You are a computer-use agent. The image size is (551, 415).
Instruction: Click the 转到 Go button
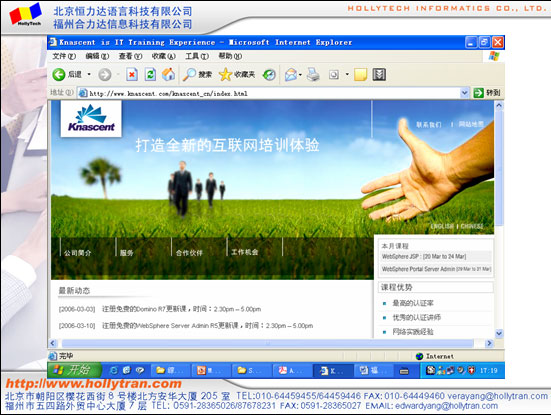[487, 93]
